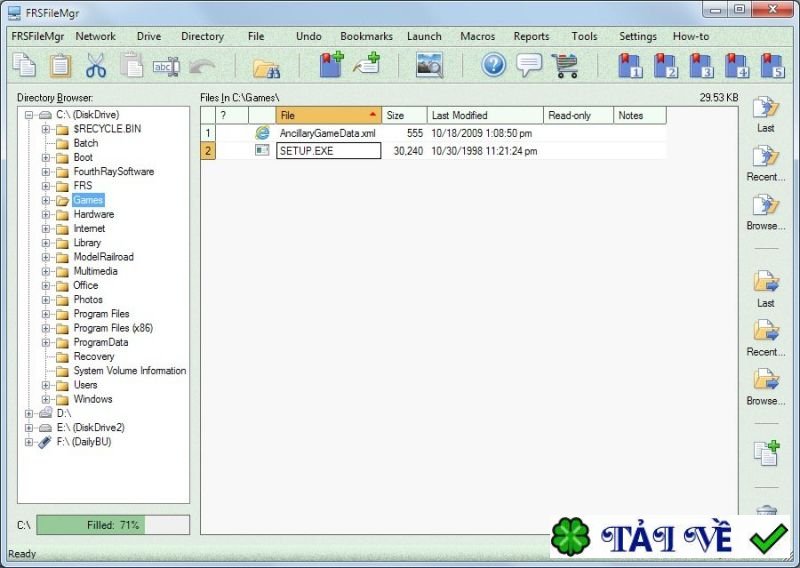
Task: Click the Rename abc toolbar icon
Action: tap(166, 66)
